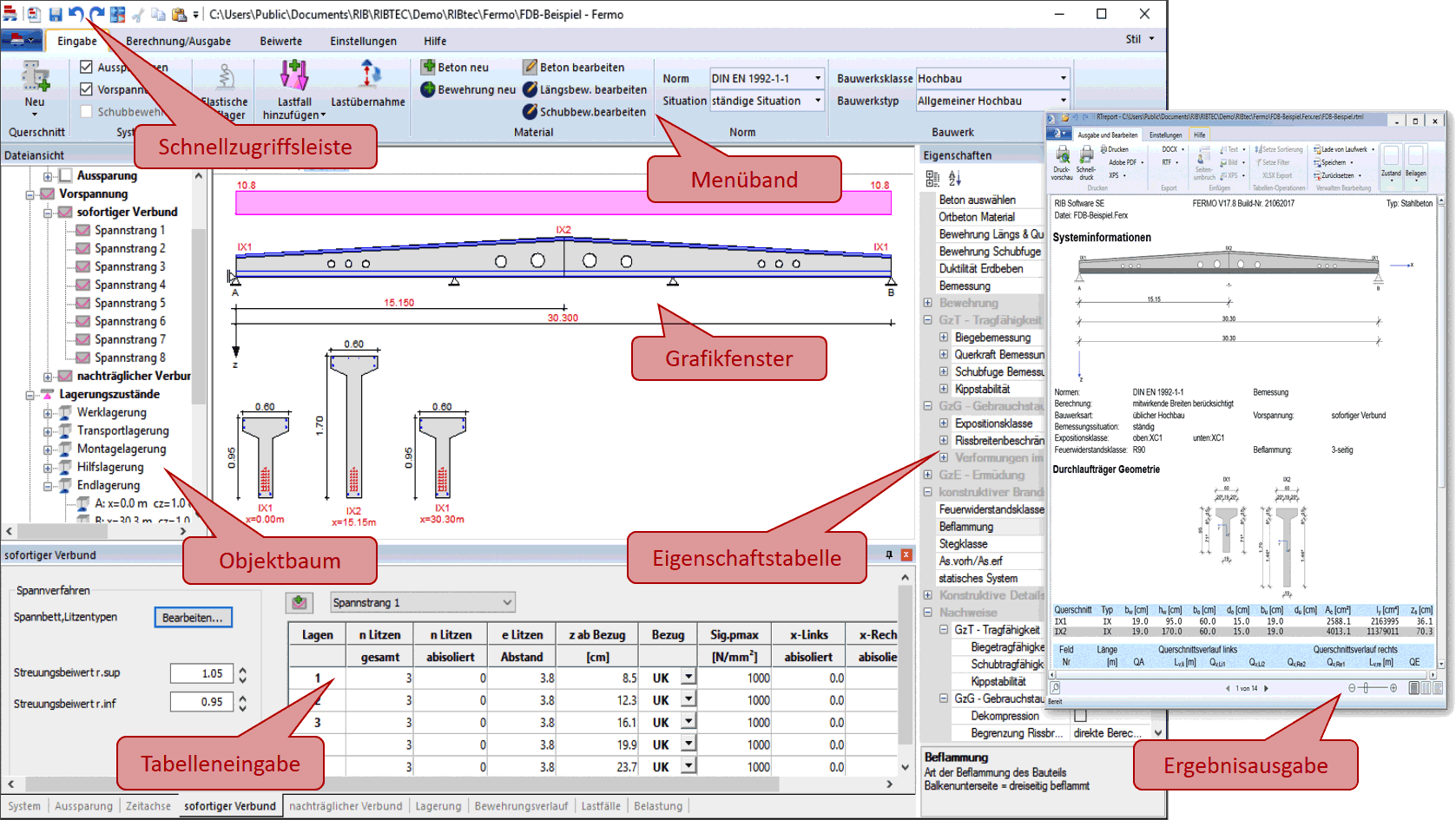1456x820 pixels.
Task: Click the Lastfall hinzufügen icon
Action: pyautogui.click(x=294, y=75)
